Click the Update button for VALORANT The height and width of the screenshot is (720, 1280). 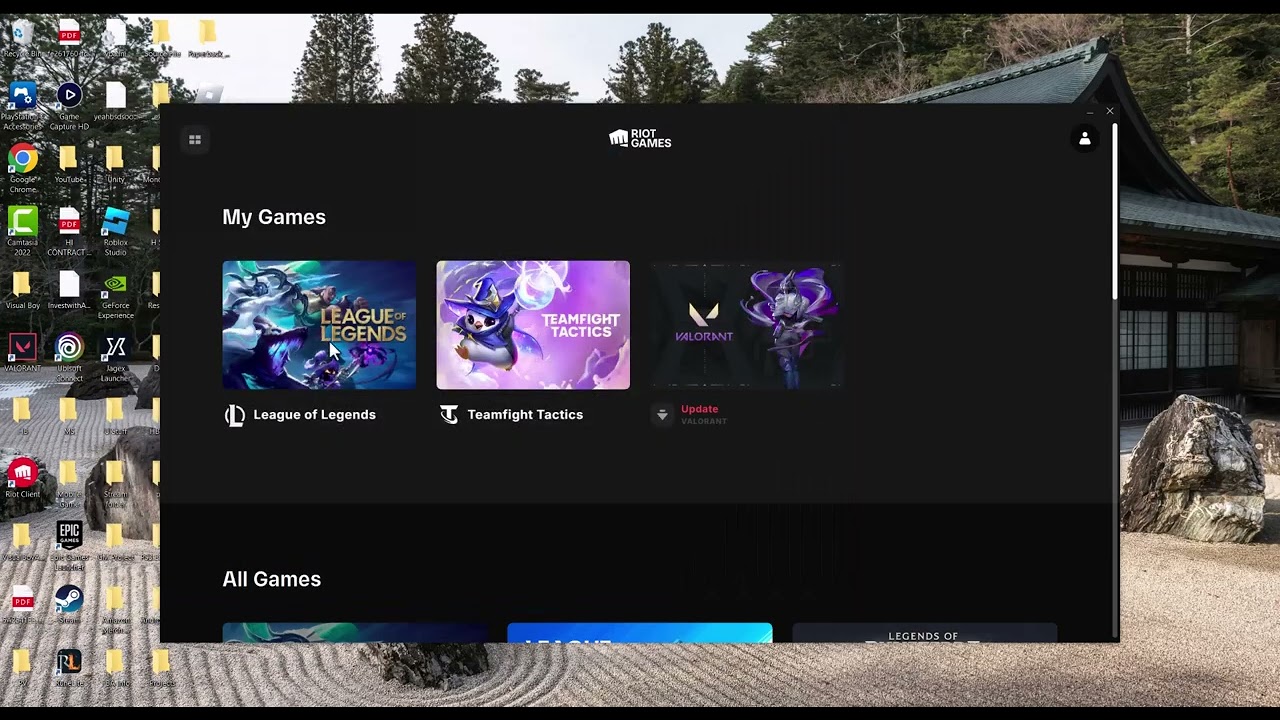(699, 409)
